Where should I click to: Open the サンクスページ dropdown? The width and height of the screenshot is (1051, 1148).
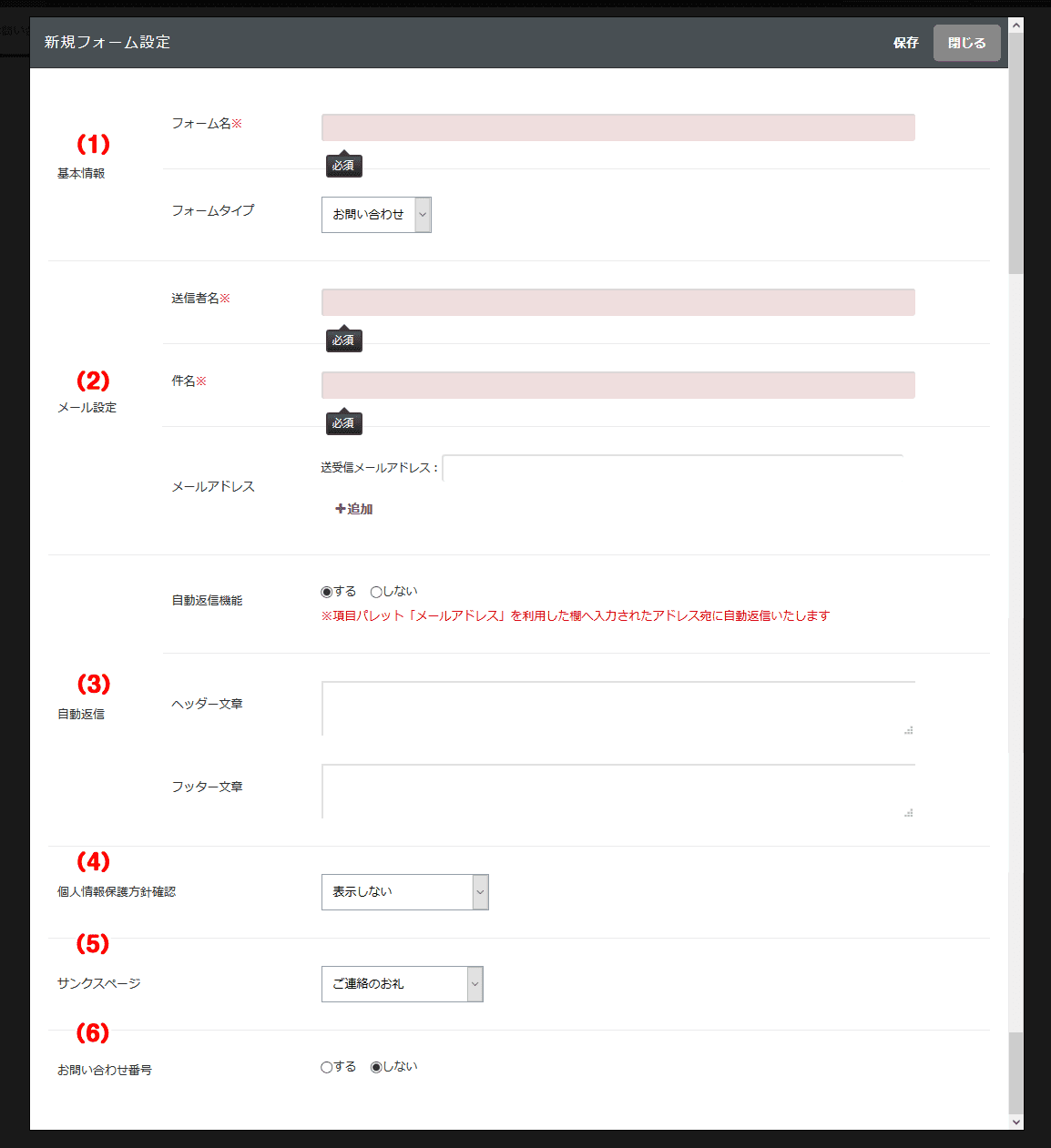(x=402, y=984)
